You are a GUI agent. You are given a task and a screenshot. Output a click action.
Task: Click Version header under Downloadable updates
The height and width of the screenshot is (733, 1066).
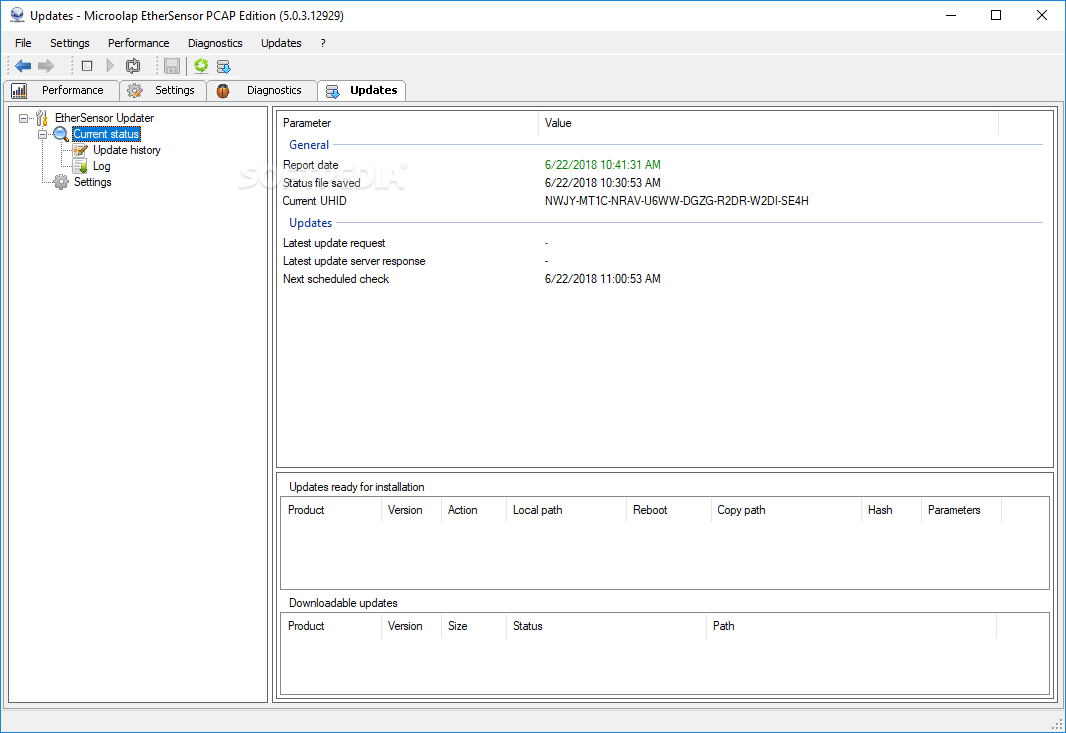click(411, 626)
